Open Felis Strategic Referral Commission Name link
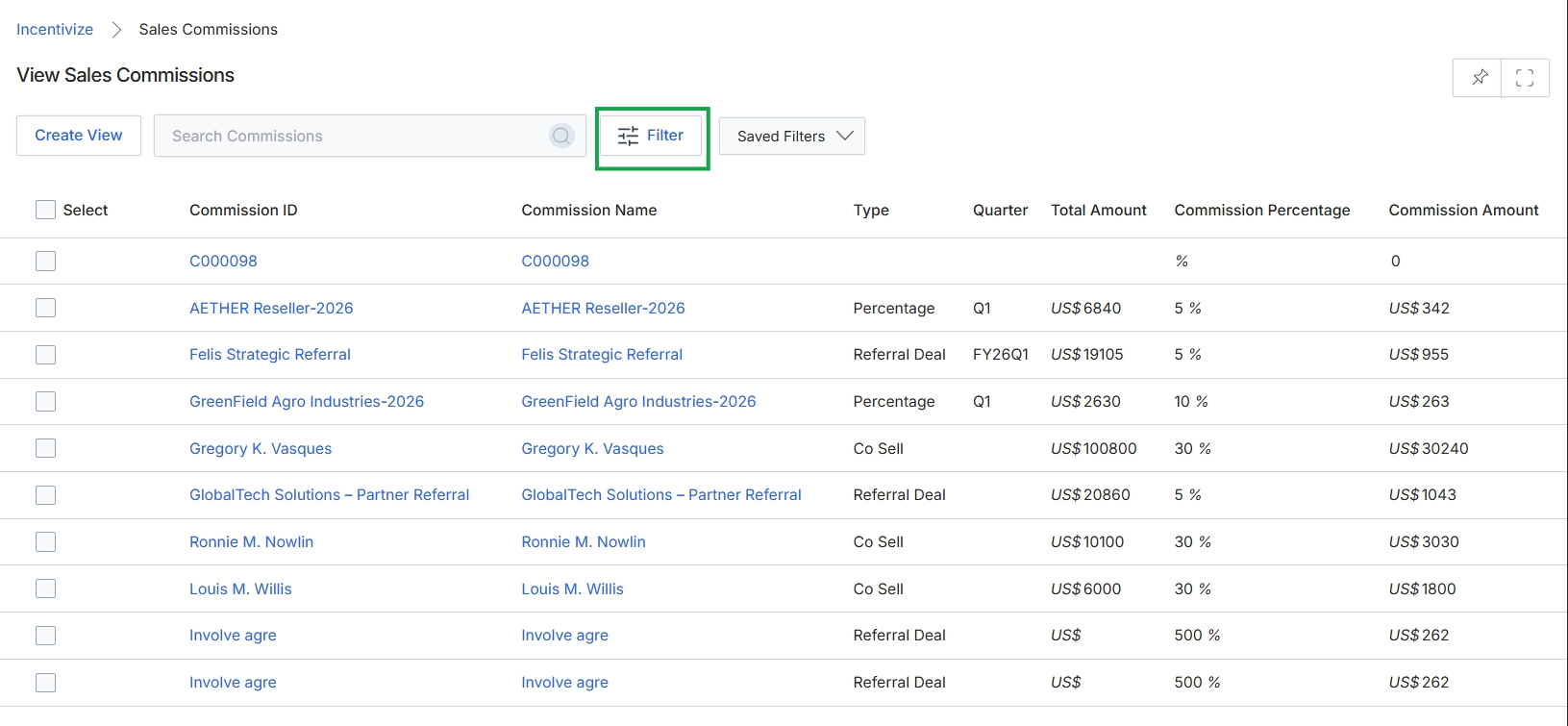 [x=602, y=355]
